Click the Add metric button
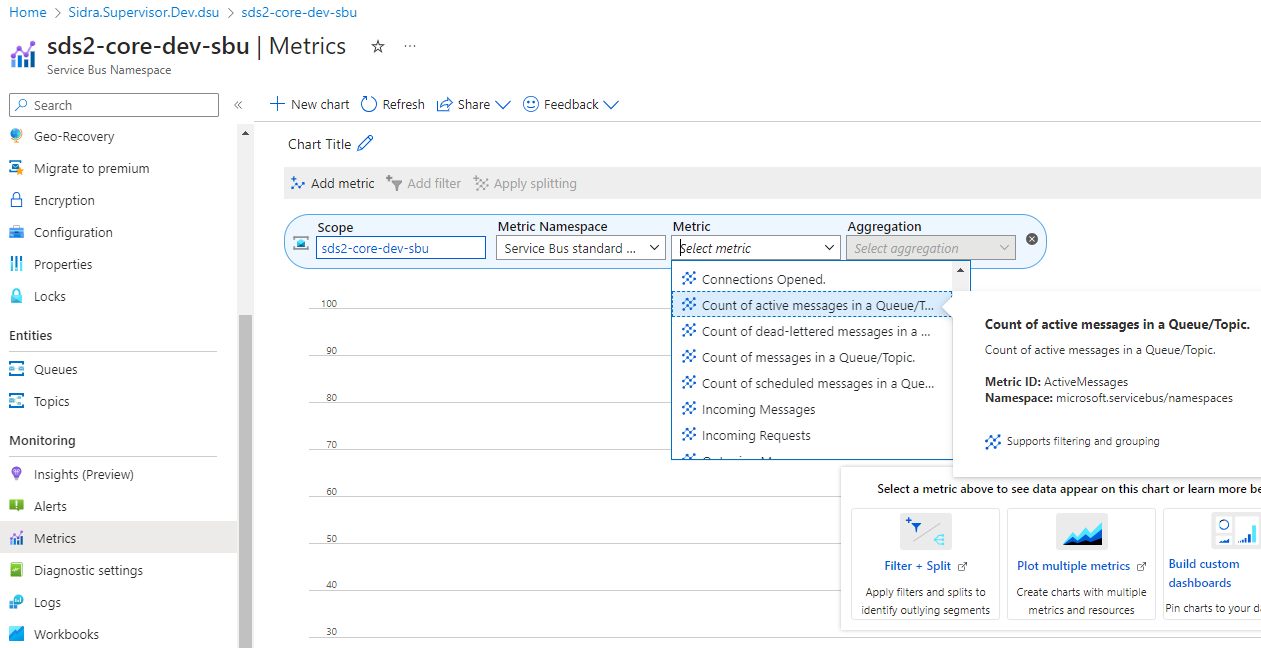This screenshot has width=1261, height=648. coord(333,183)
